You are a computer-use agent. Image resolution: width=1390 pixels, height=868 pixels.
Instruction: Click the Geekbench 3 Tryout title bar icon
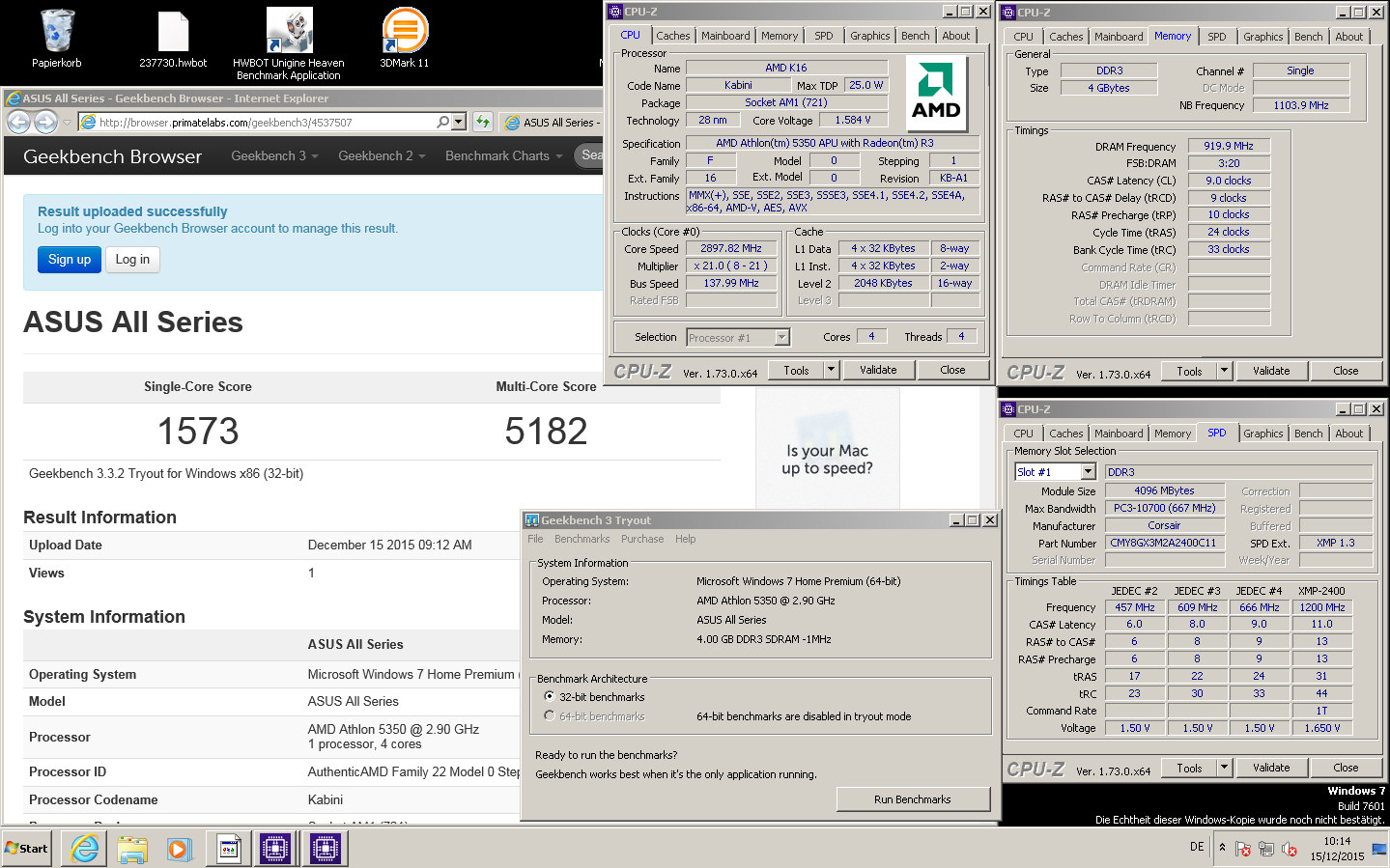[531, 520]
